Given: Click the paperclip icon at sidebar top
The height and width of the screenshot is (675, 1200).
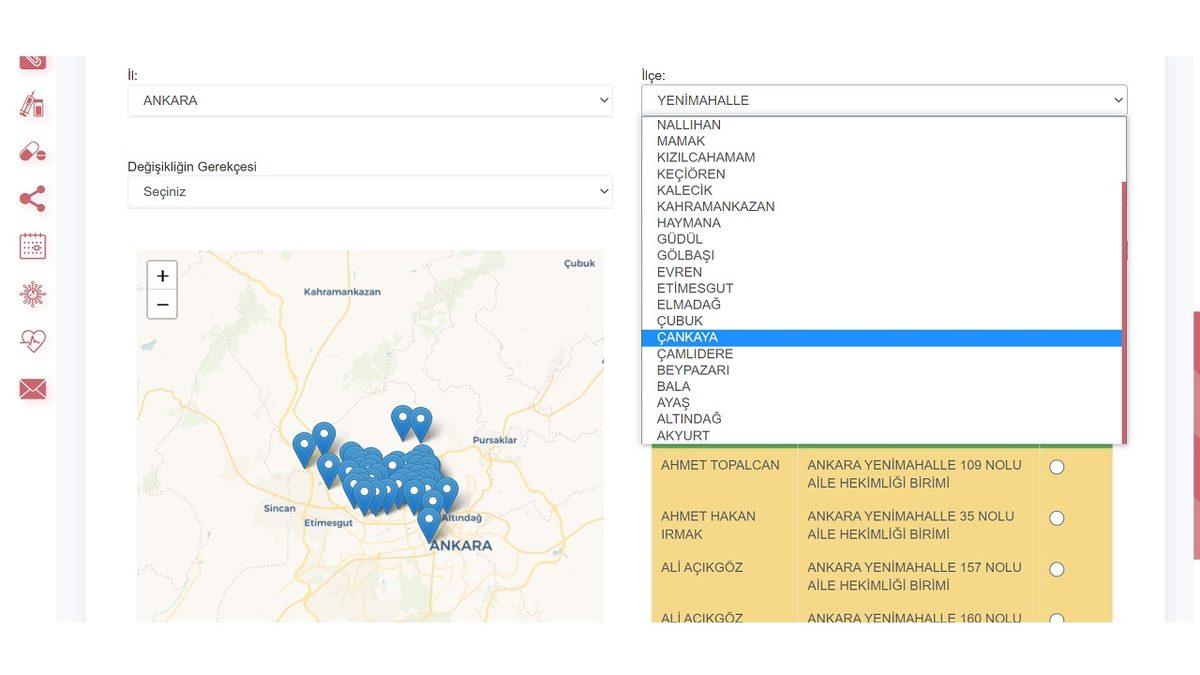Looking at the screenshot, I should (32, 62).
